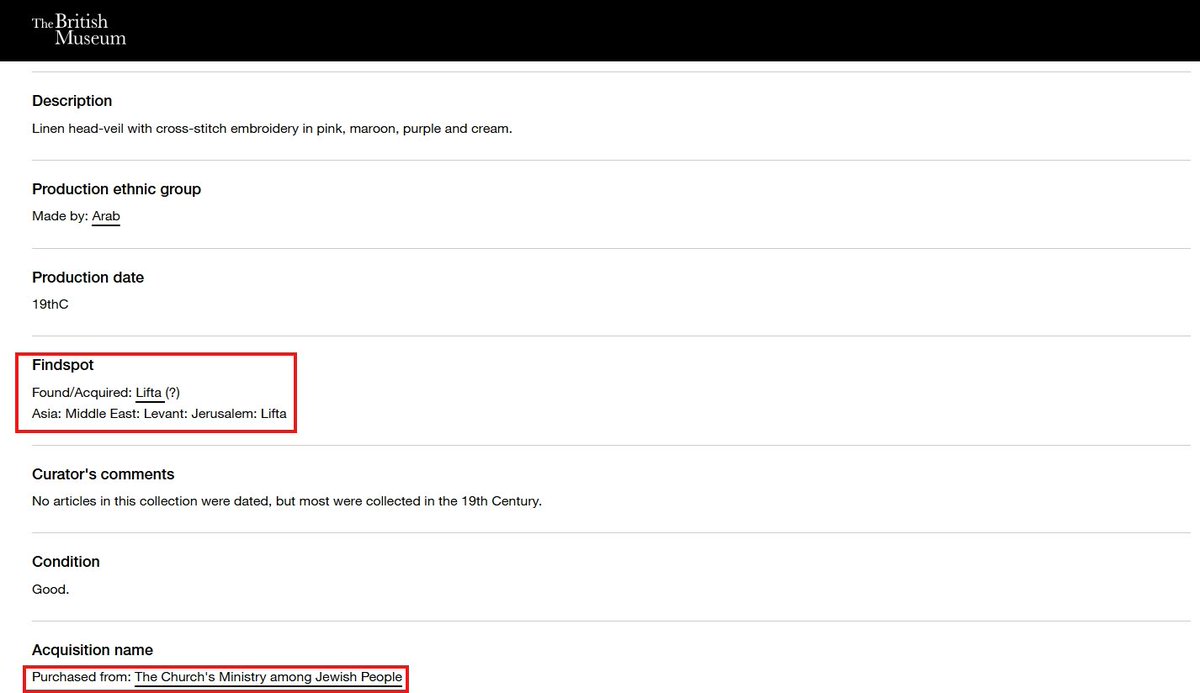Image resolution: width=1200 pixels, height=693 pixels.
Task: Select the Curator's comments heading
Action: [103, 474]
